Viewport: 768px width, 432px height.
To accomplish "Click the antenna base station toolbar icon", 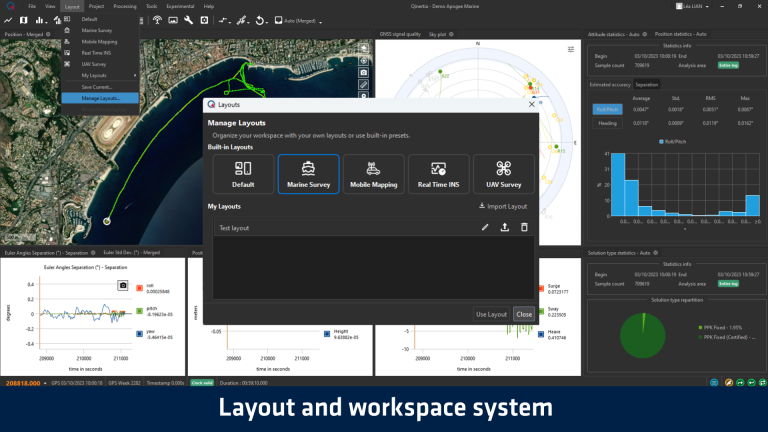I will point(157,21).
